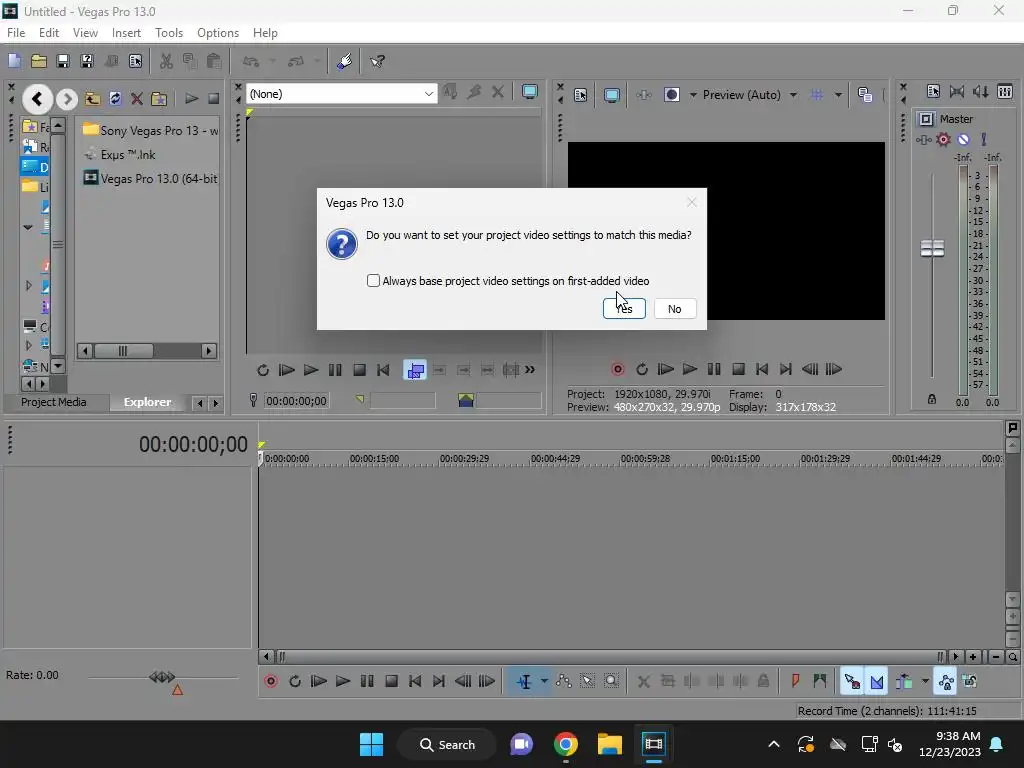Click No in the Vegas Pro dialog
This screenshot has height=768, width=1024.
click(675, 308)
